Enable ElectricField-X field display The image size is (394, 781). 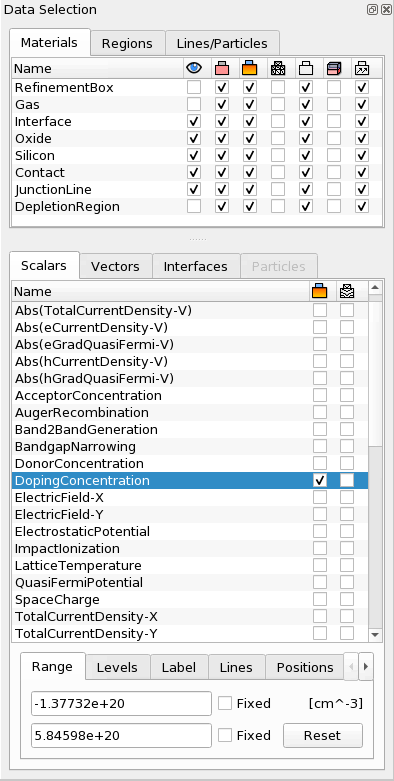pyautogui.click(x=320, y=498)
